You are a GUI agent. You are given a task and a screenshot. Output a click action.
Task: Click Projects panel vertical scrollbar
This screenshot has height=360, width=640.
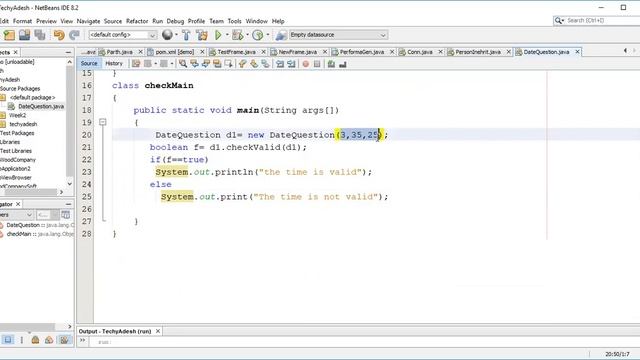tap(69, 122)
